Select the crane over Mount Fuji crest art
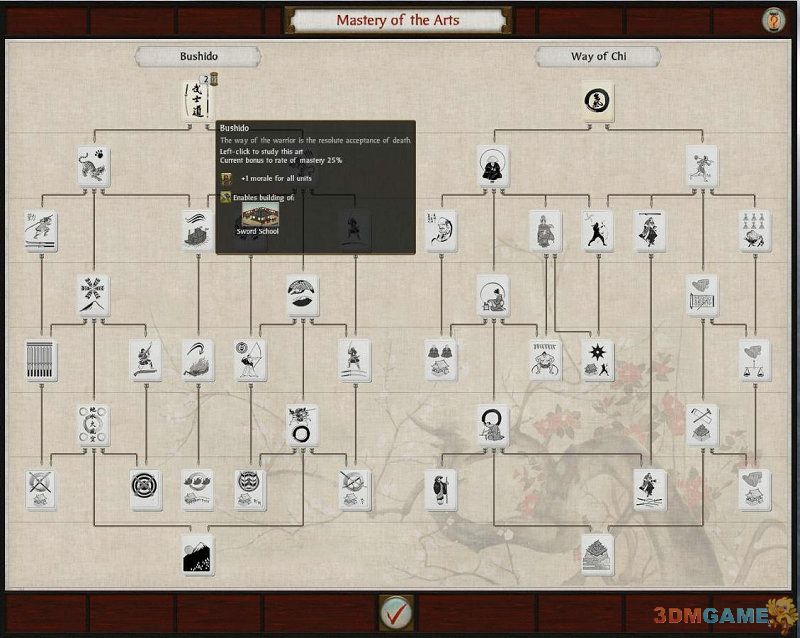The image size is (800, 638). [x=303, y=295]
